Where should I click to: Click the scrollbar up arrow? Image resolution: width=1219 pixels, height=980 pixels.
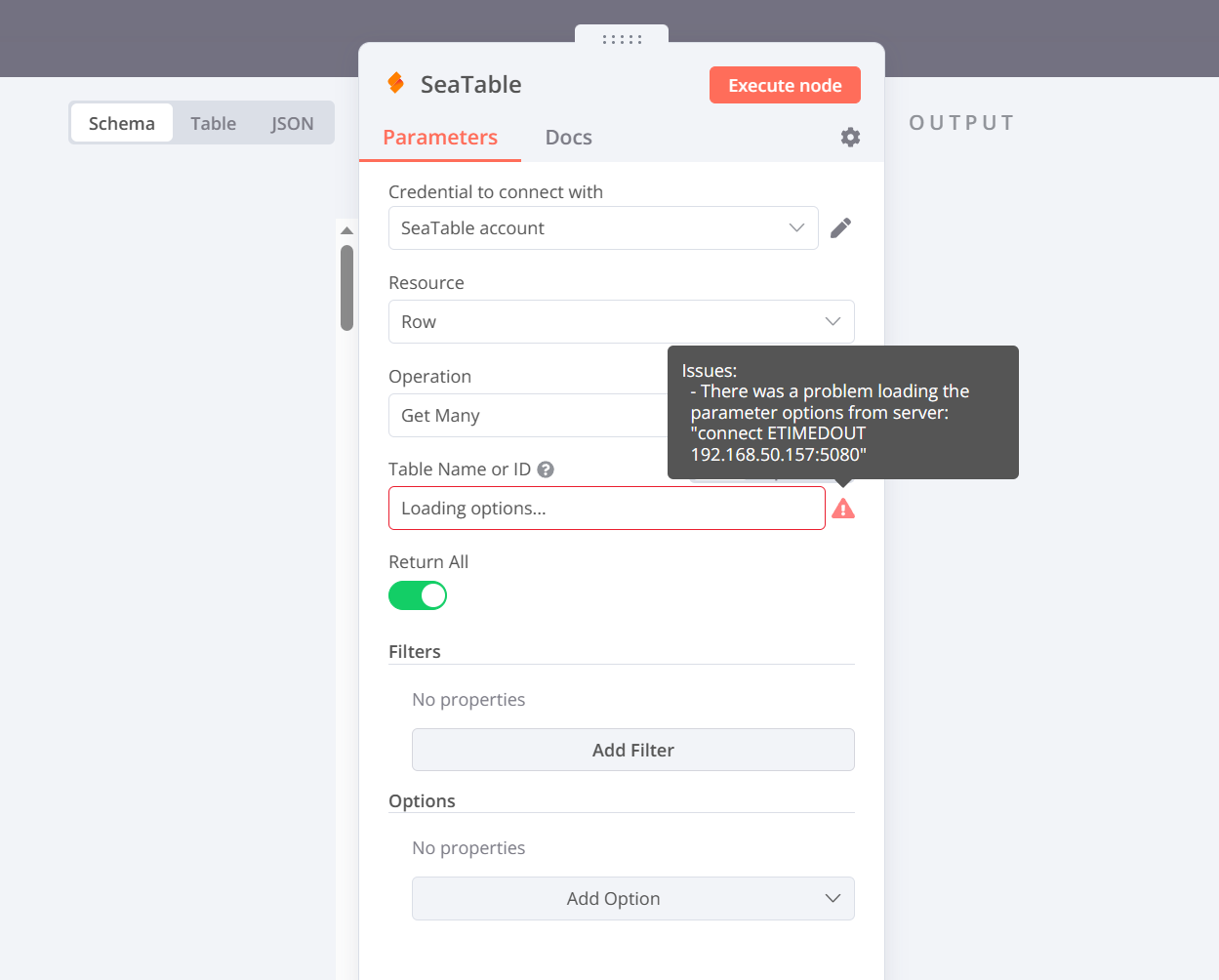(346, 231)
